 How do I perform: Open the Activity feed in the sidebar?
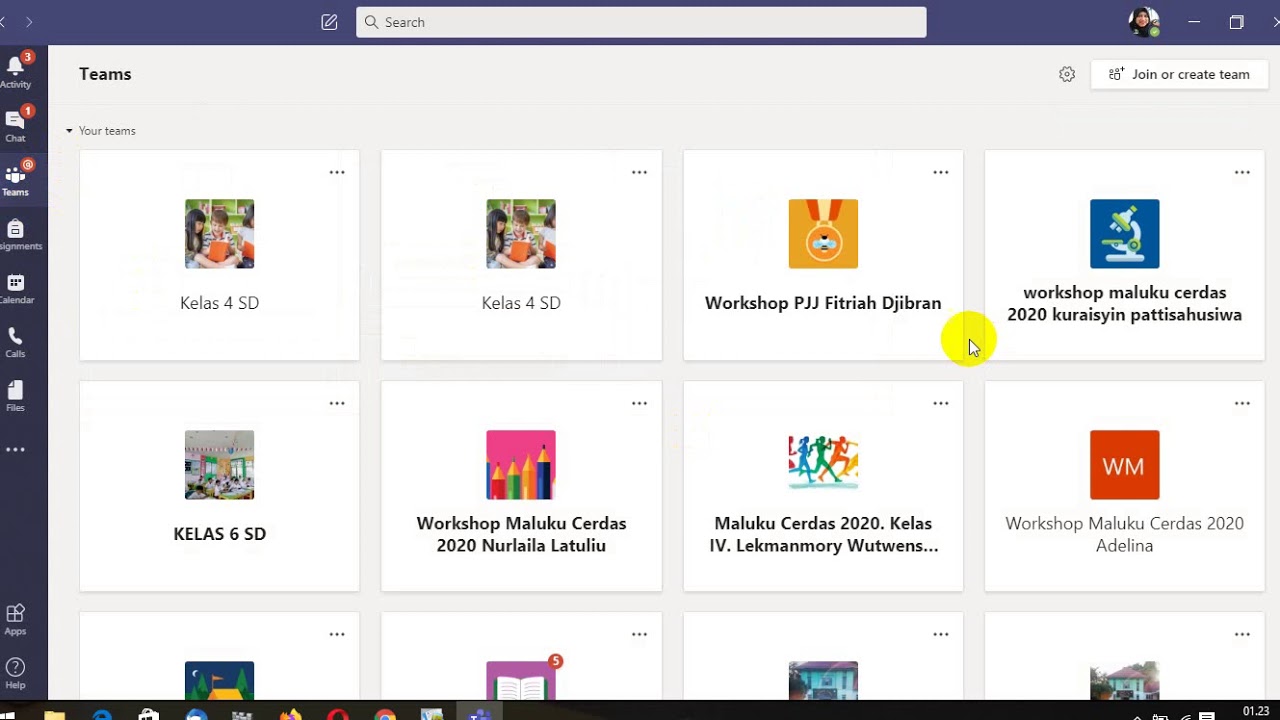tap(16, 72)
